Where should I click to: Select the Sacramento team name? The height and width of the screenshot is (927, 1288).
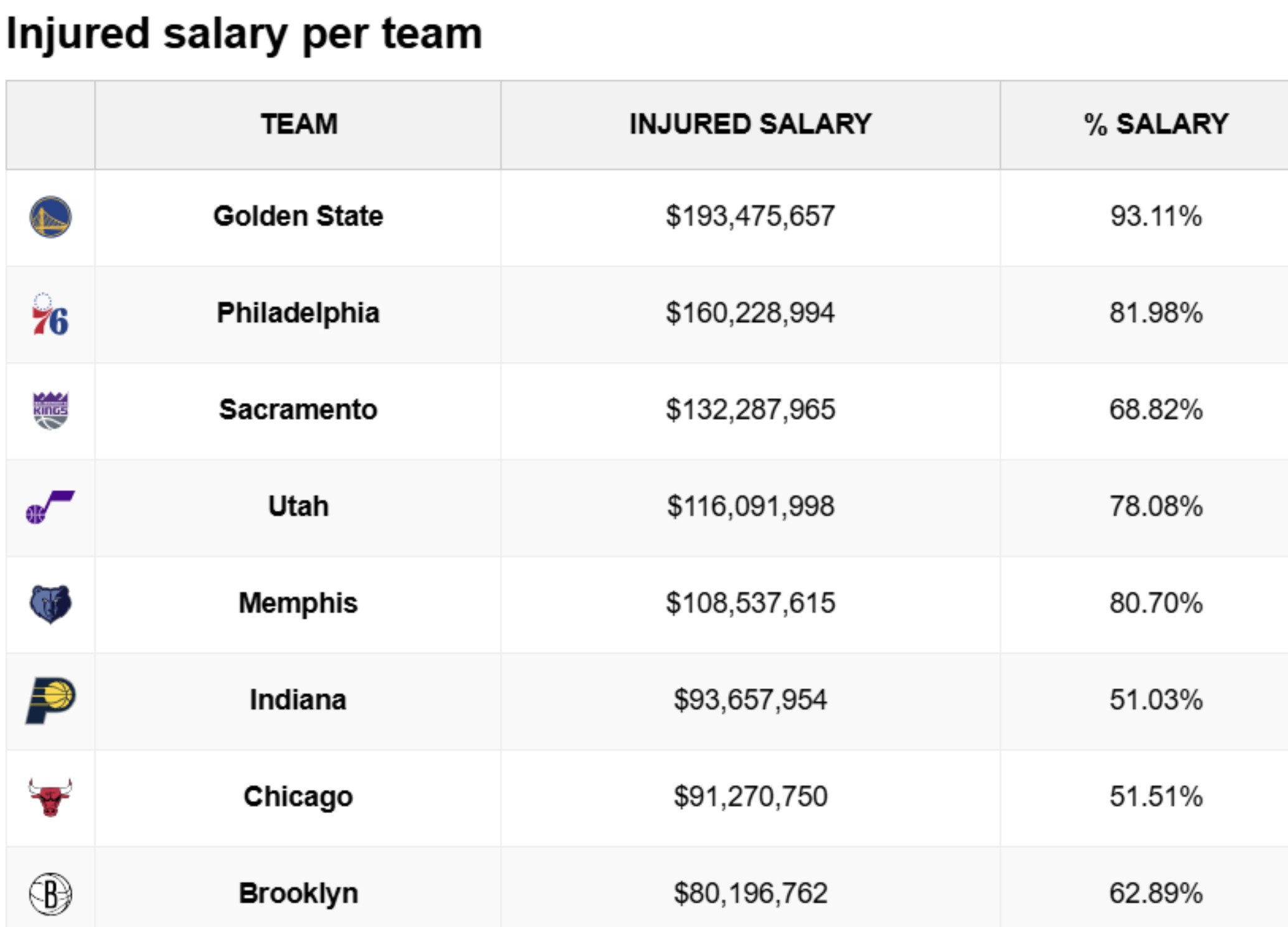point(298,409)
